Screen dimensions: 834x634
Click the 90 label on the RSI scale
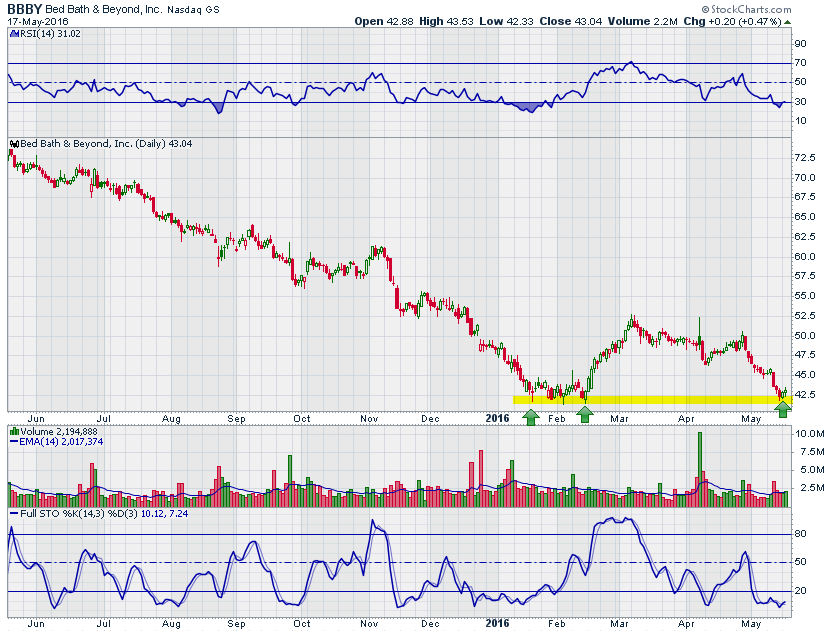[800, 44]
